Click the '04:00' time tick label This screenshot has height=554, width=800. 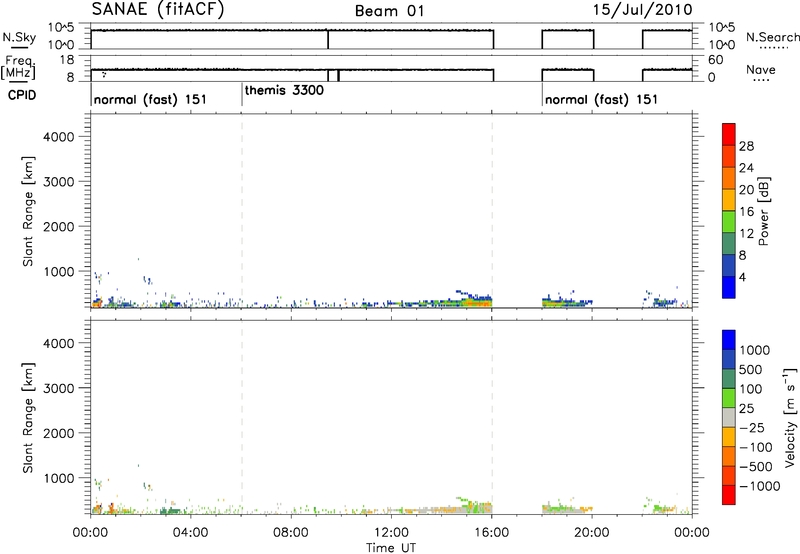tap(190, 533)
